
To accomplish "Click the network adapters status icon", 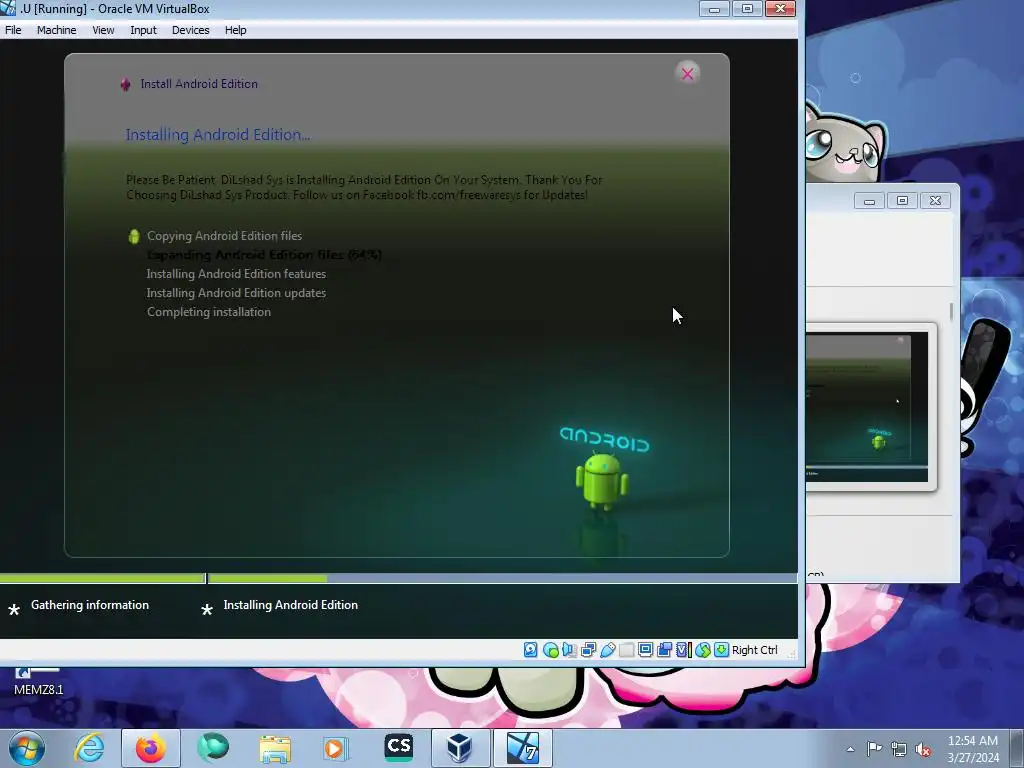I will coord(588,650).
